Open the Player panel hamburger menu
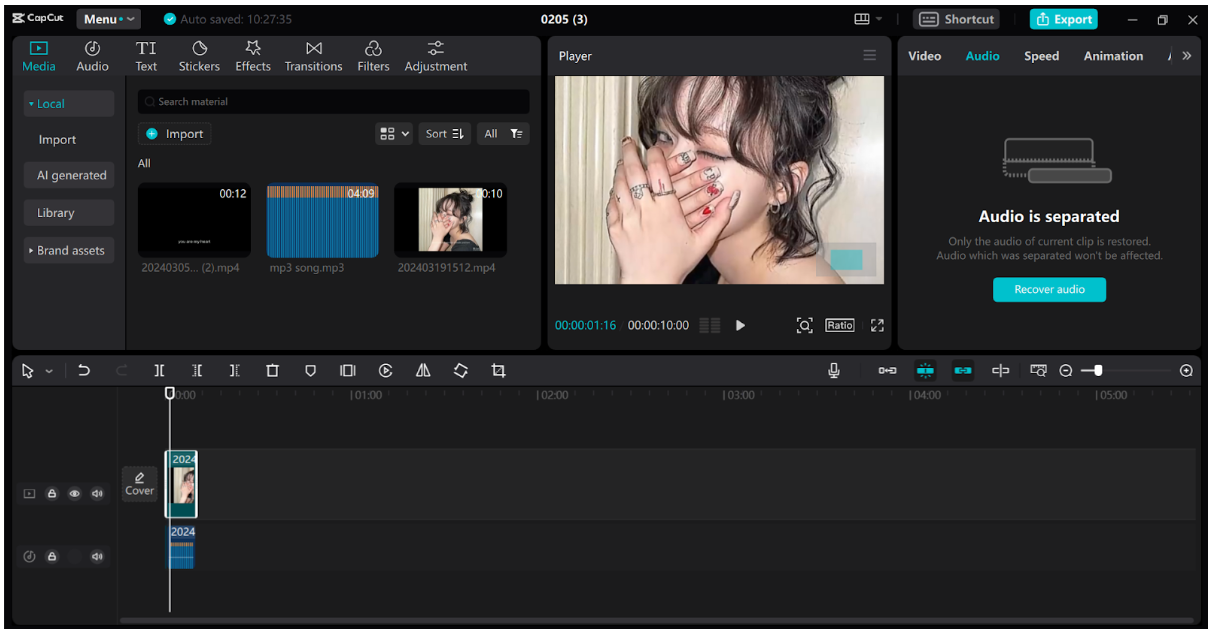1212x634 pixels. coord(870,56)
